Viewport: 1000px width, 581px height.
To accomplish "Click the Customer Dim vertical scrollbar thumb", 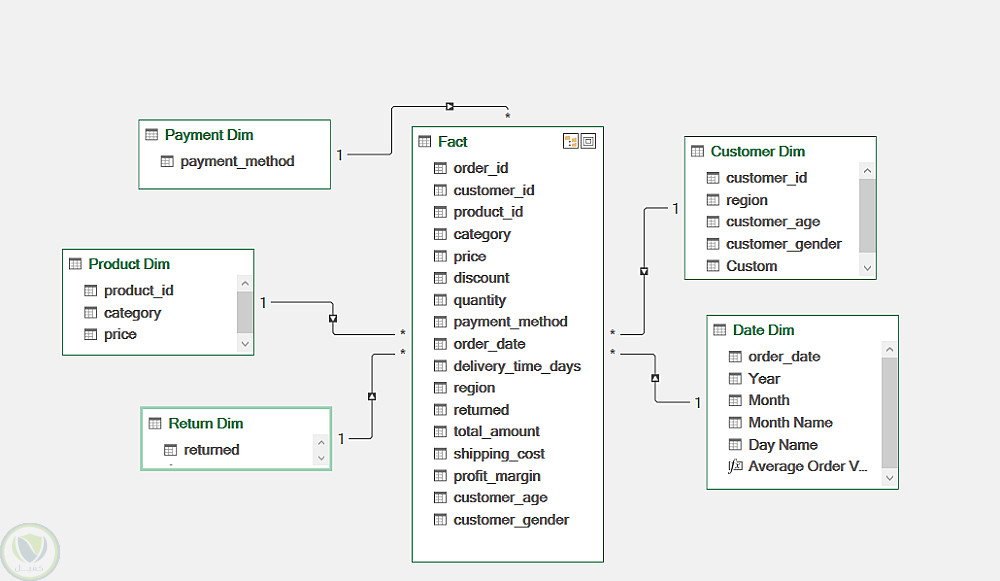I will (x=867, y=216).
